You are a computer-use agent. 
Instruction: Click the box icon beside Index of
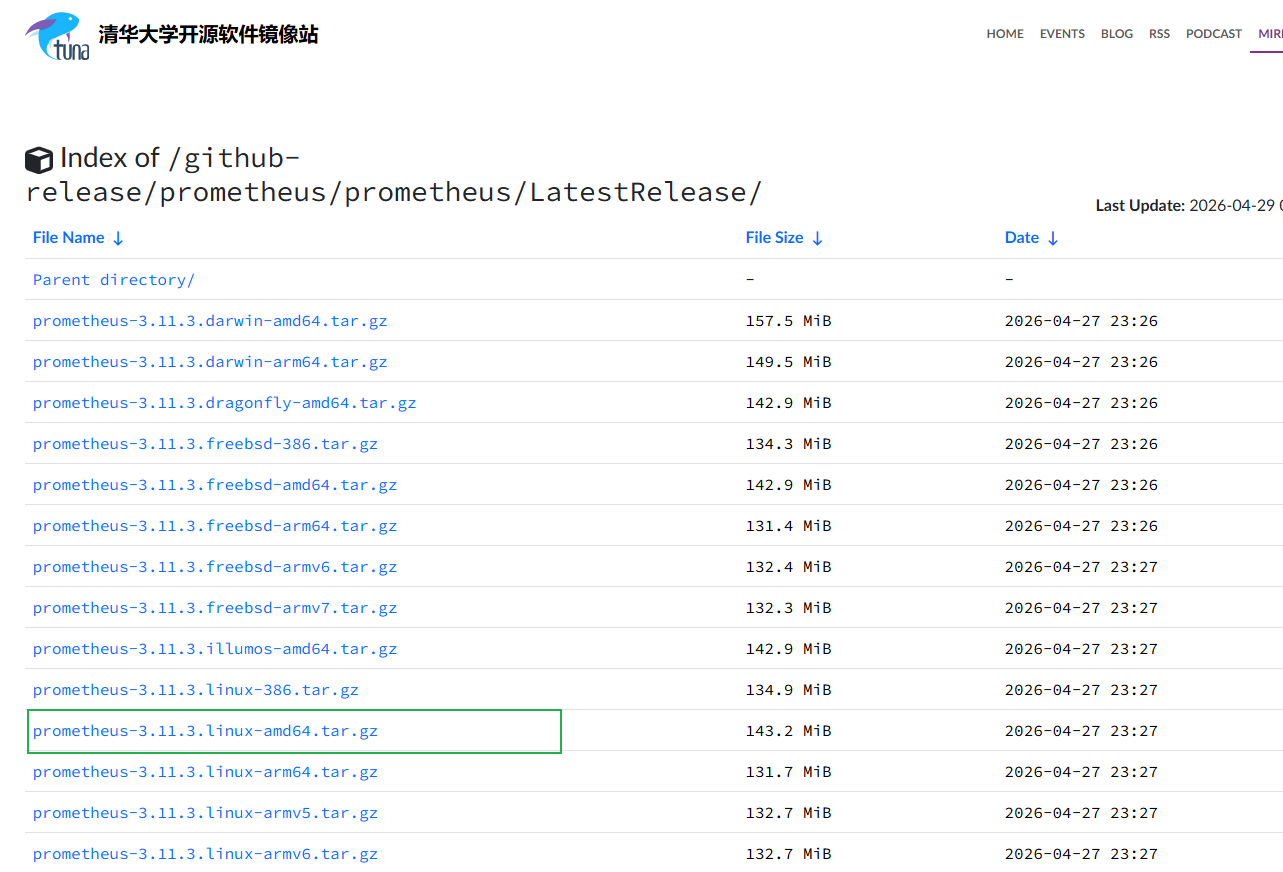[39, 160]
